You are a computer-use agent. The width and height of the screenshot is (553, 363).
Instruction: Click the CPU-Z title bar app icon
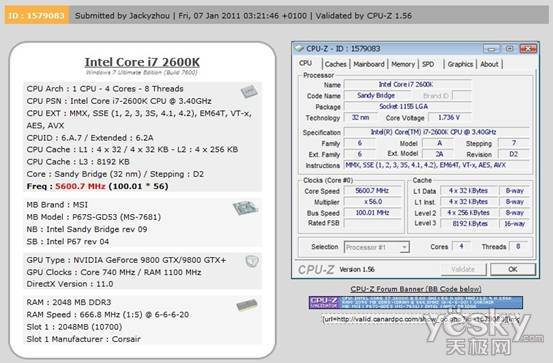pyautogui.click(x=299, y=48)
